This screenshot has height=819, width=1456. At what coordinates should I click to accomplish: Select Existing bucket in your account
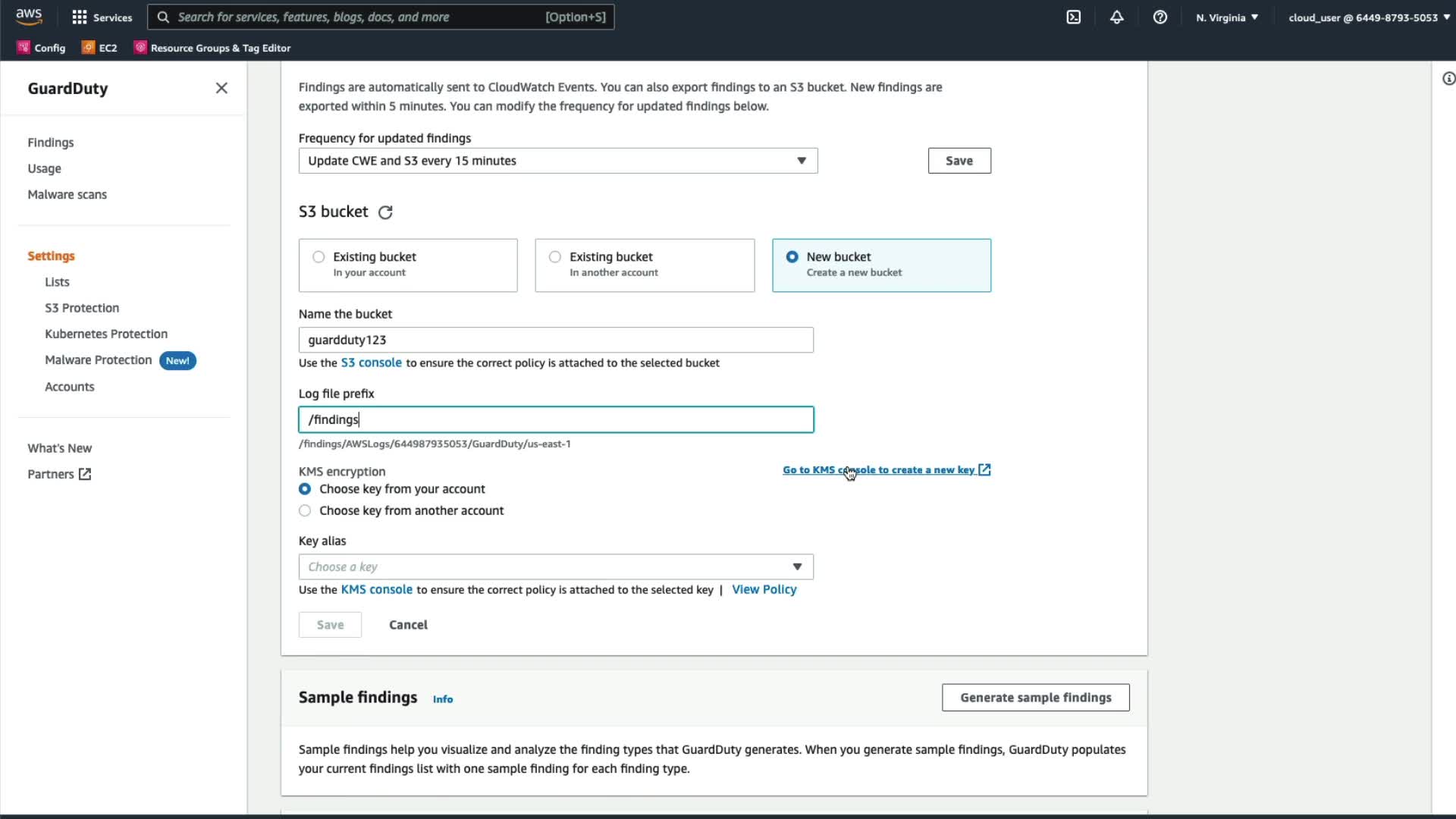(318, 257)
